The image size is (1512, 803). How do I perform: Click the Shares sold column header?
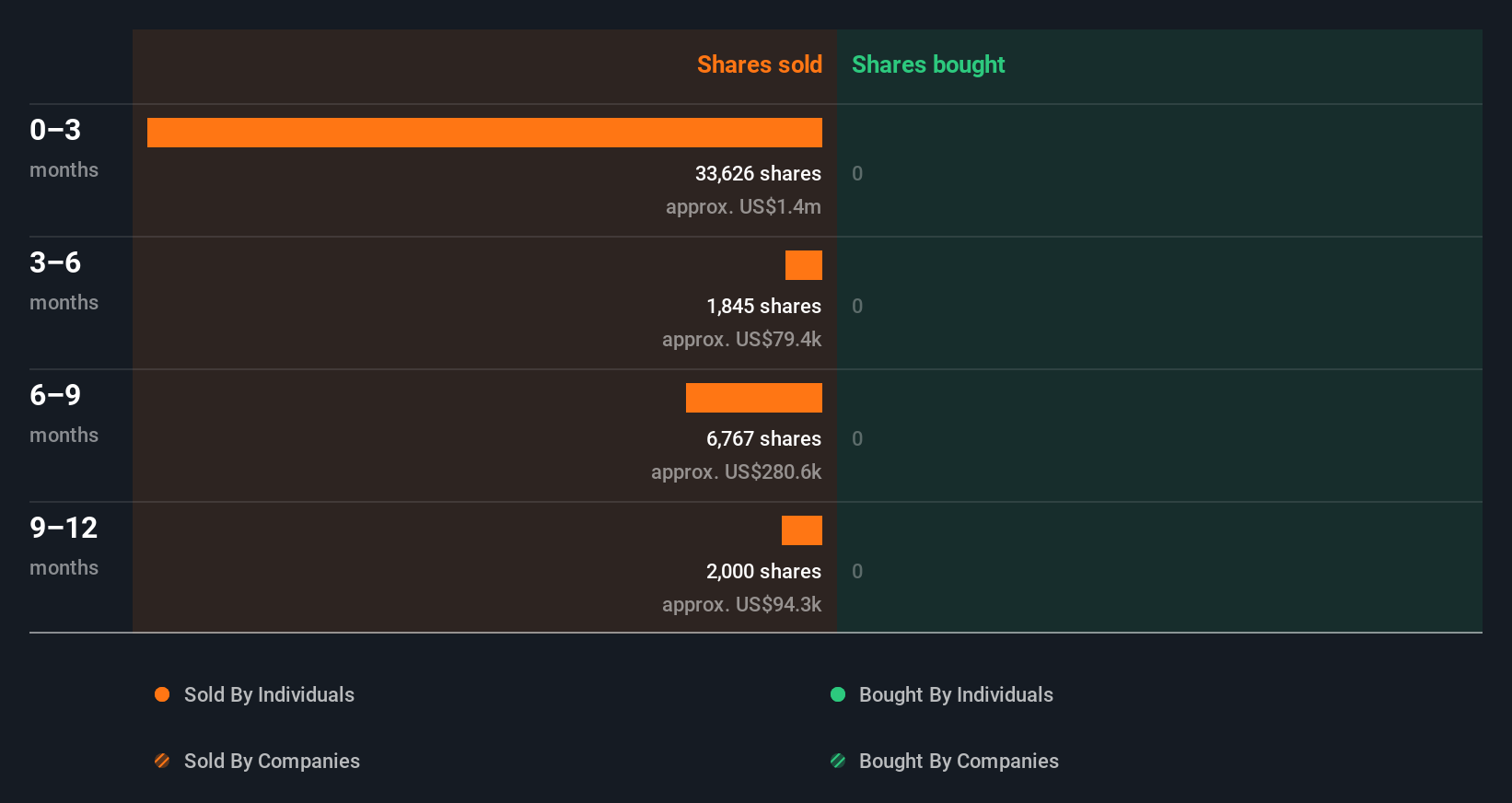point(760,64)
